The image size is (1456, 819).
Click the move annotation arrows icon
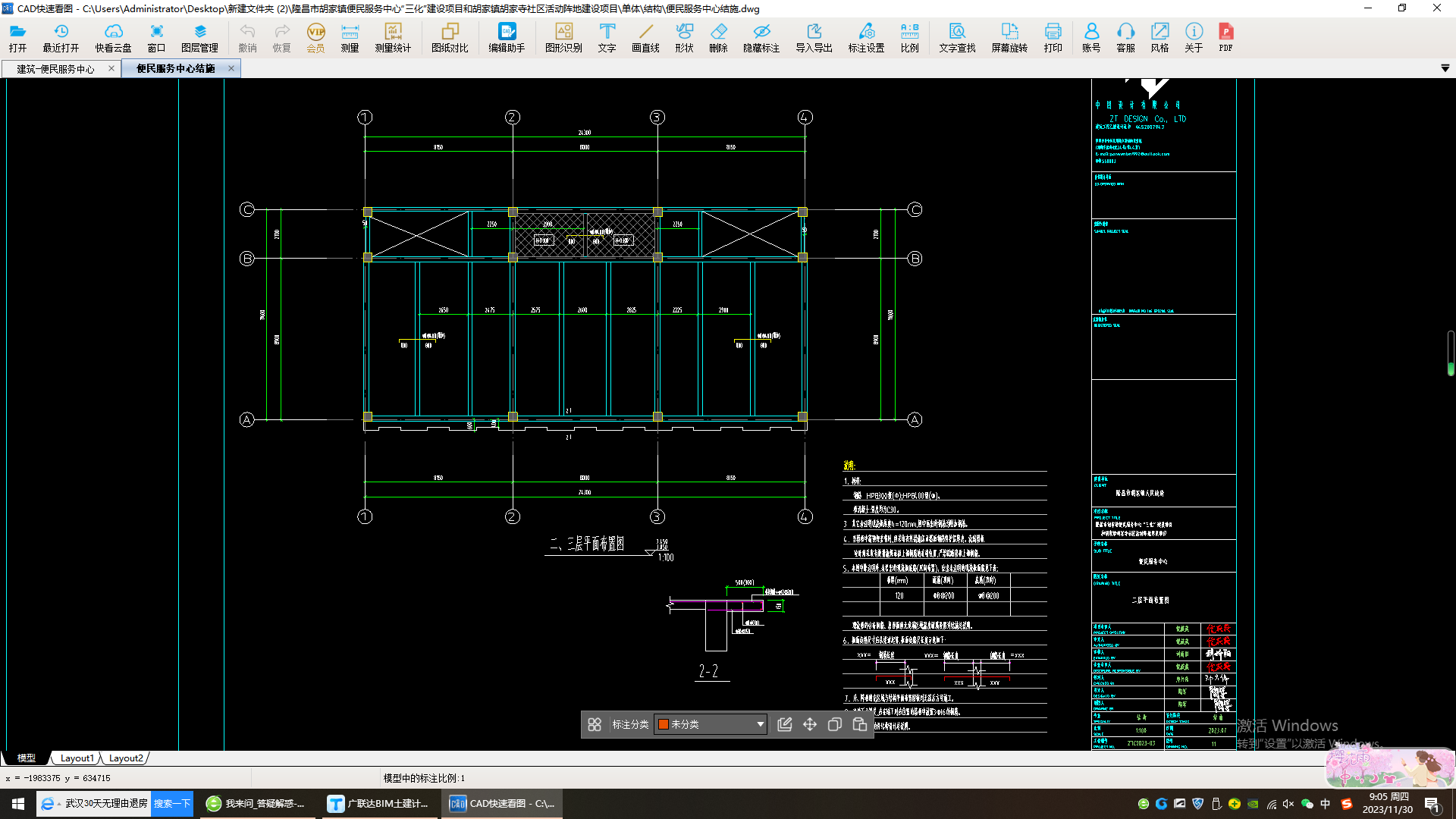(x=810, y=724)
